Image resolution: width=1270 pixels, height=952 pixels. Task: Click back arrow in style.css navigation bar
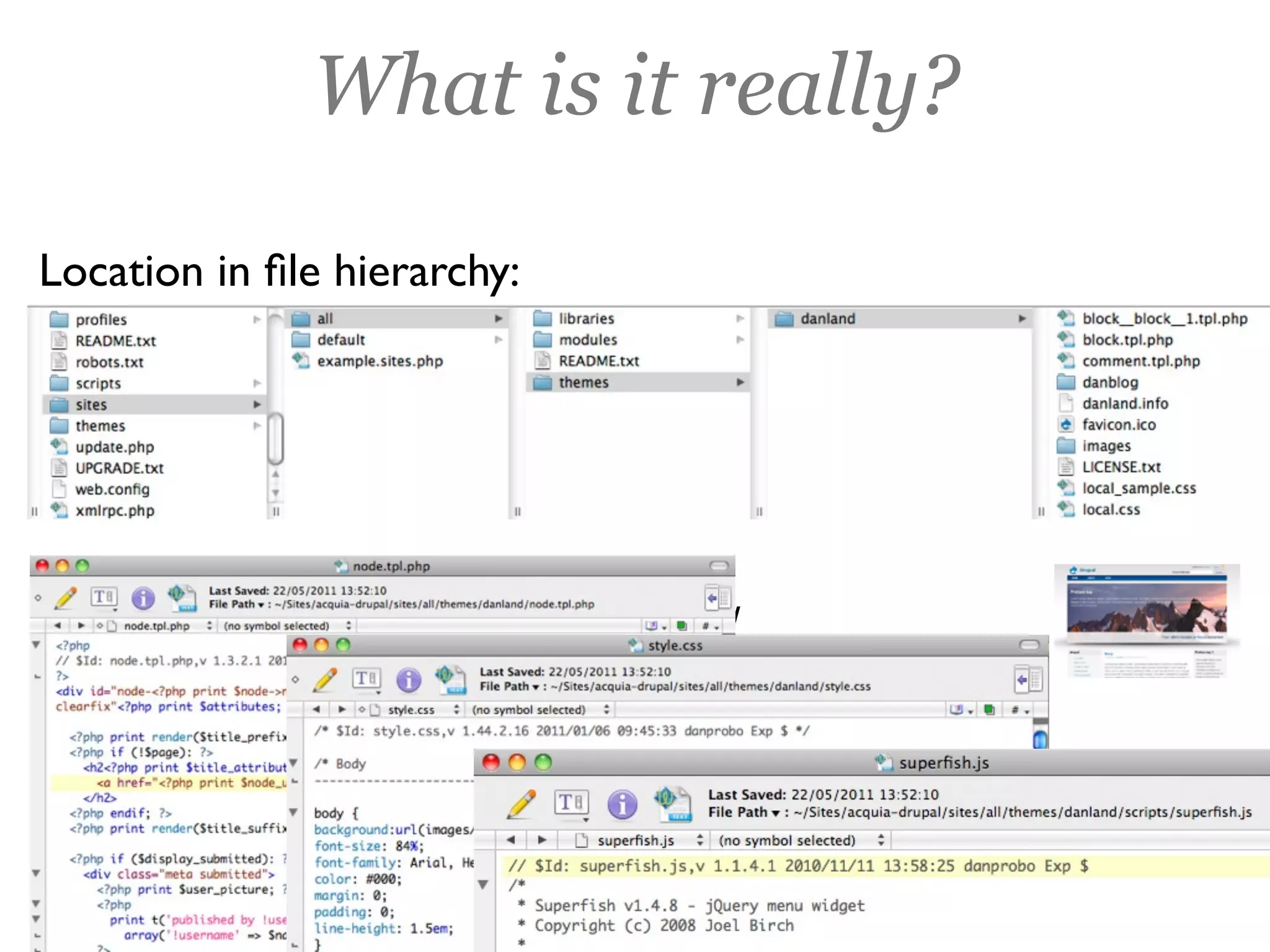tap(316, 709)
